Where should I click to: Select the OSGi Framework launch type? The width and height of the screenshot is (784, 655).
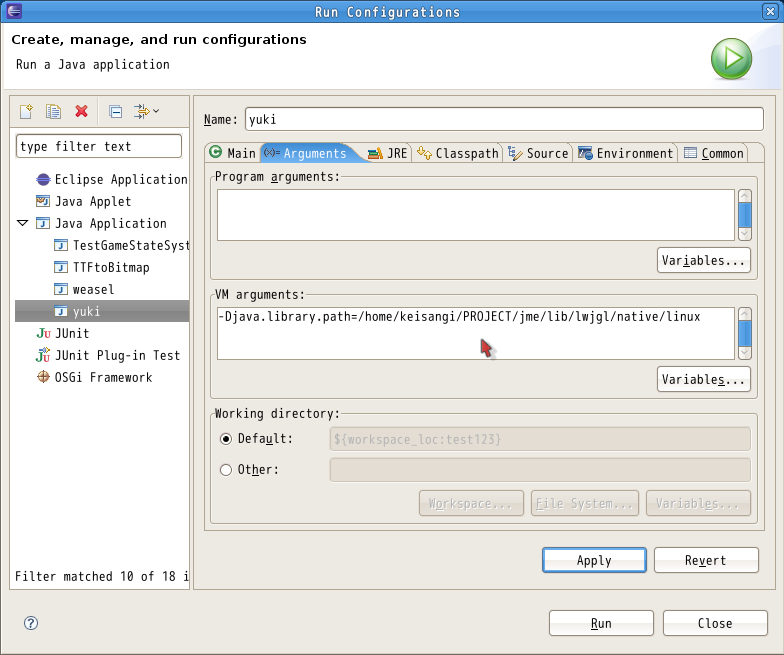tap(103, 378)
